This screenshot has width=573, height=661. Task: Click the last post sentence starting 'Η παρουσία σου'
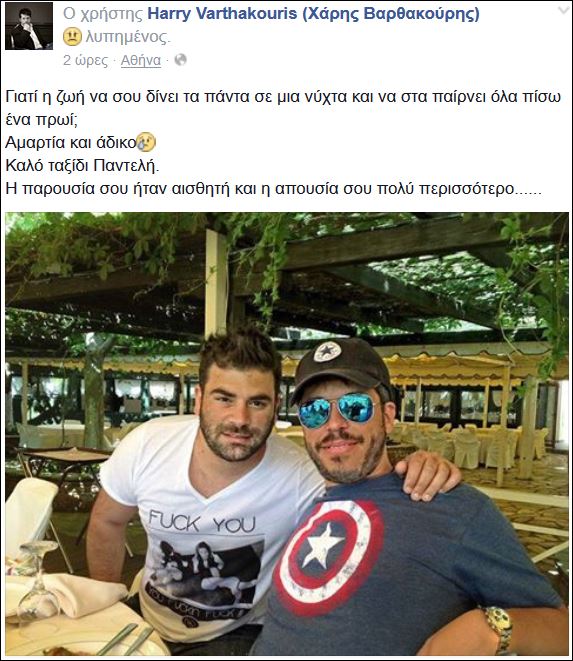click(273, 188)
